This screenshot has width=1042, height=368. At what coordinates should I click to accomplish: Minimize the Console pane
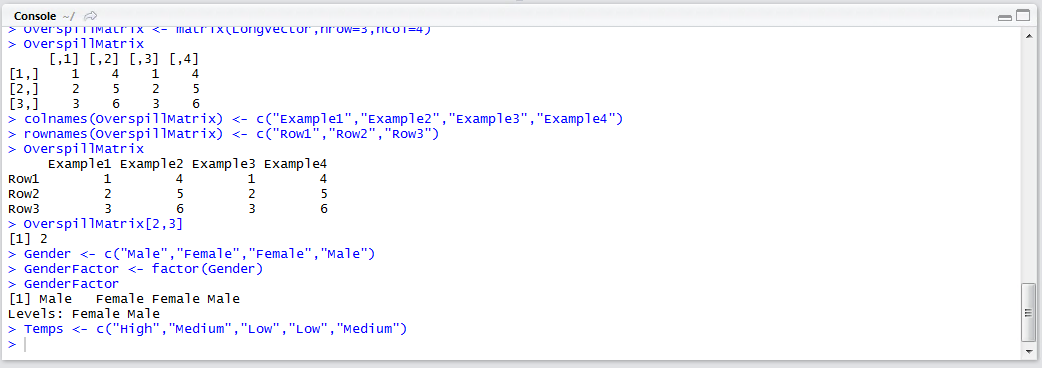pyautogui.click(x=1005, y=17)
